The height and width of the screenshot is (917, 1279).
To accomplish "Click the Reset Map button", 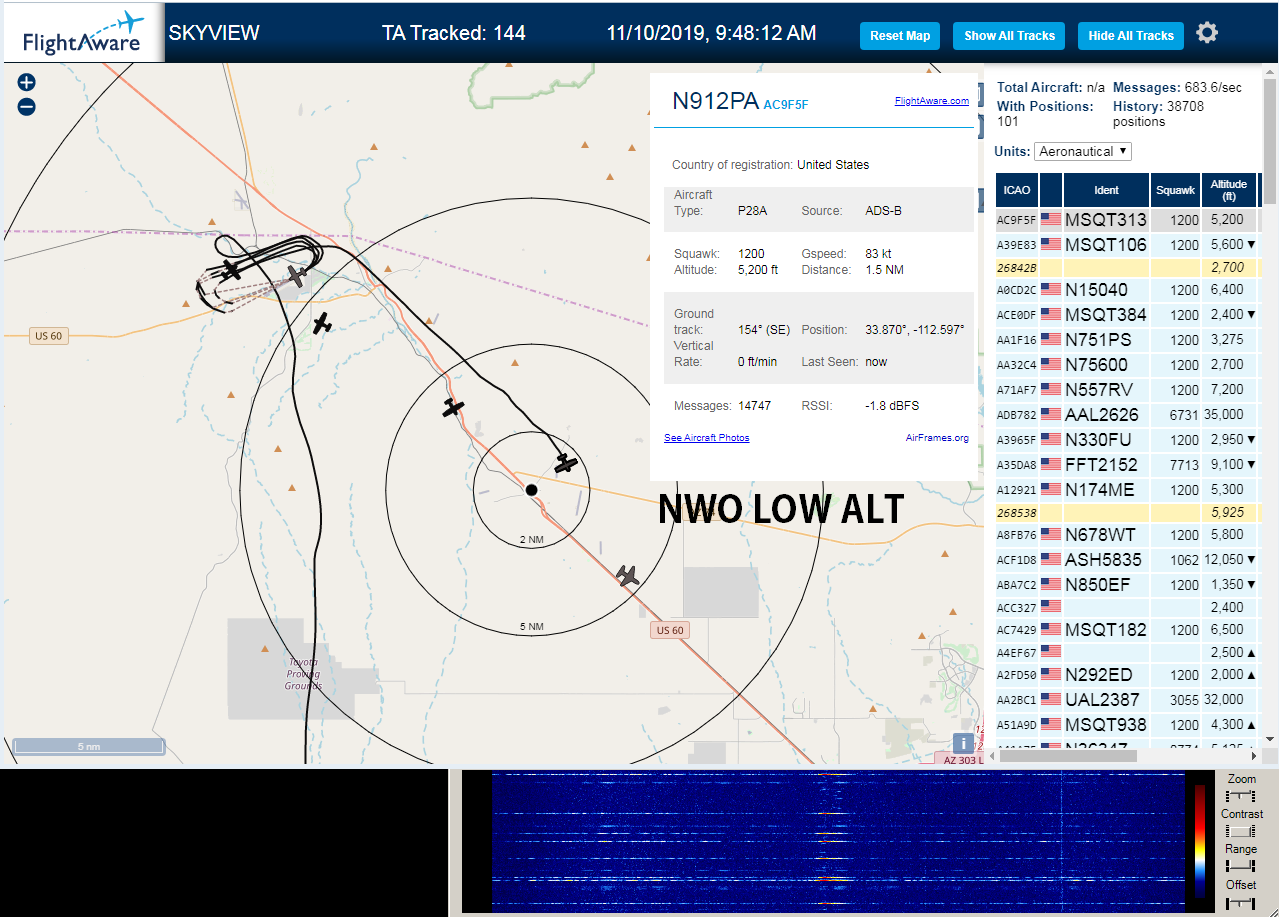I will click(900, 36).
